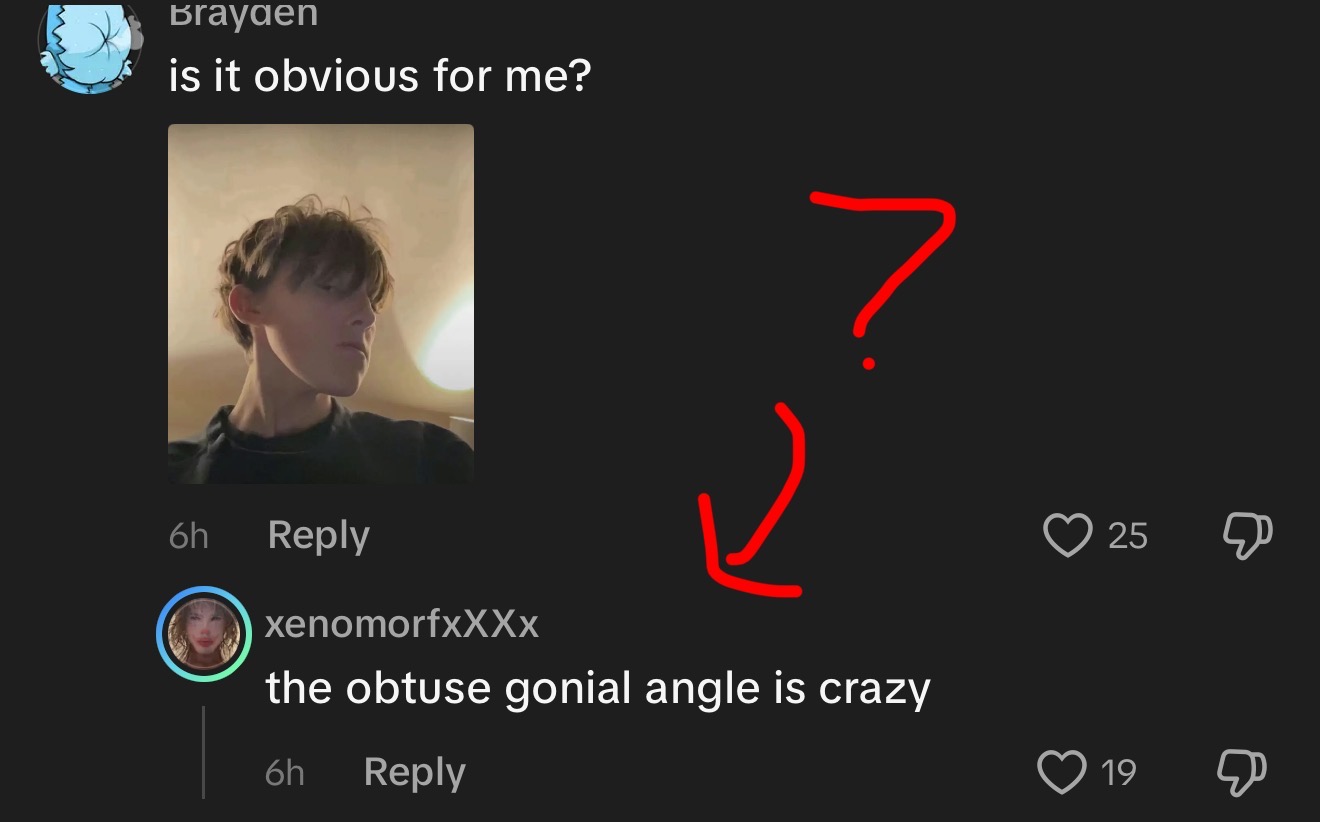
Task: Collapse thread using vertical reply line
Action: click(x=204, y=752)
